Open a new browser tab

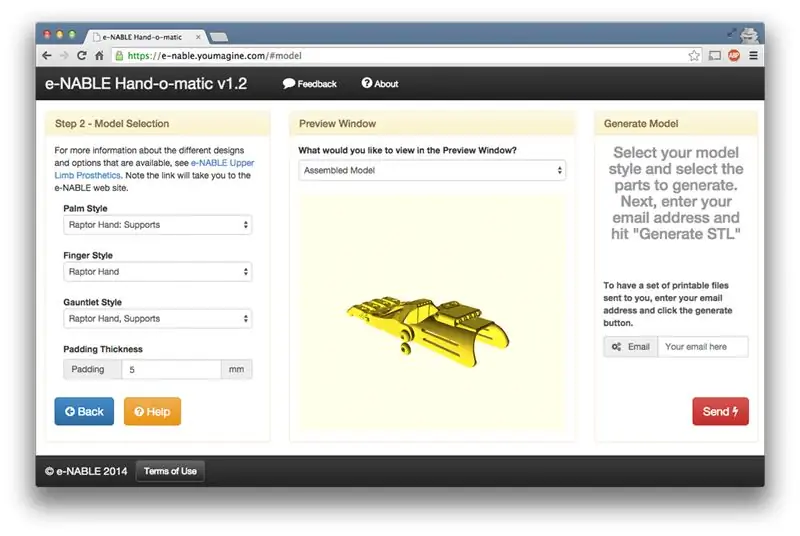click(219, 37)
